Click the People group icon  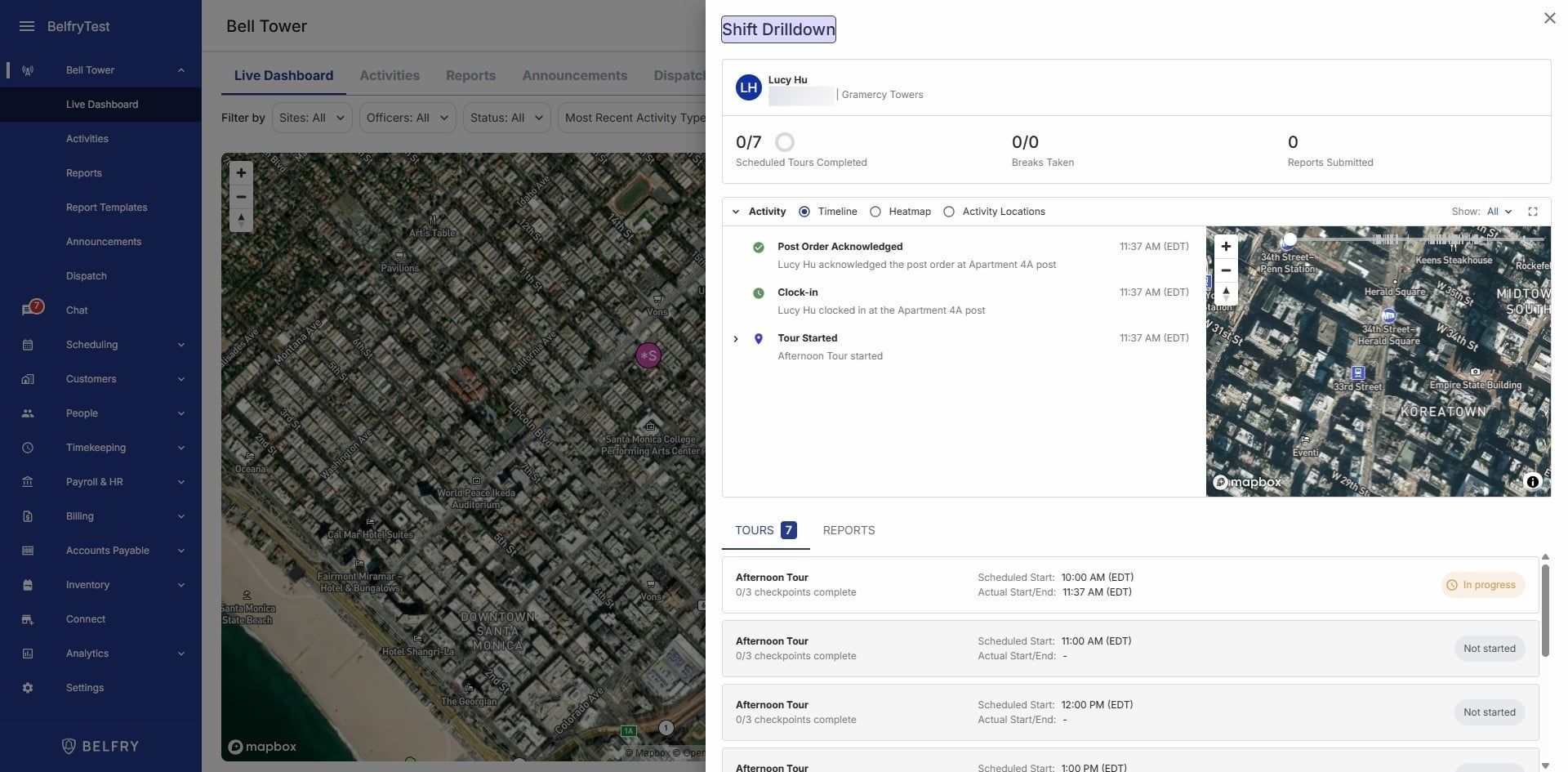(27, 413)
